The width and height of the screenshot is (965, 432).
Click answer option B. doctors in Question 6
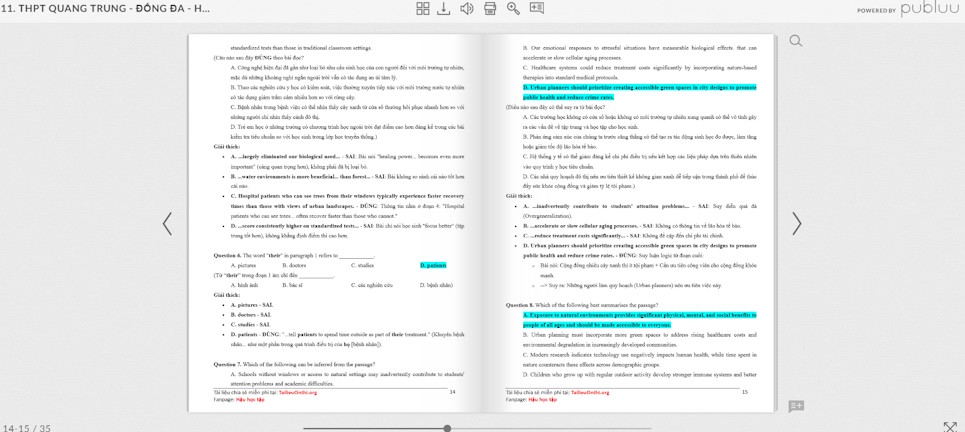point(294,265)
